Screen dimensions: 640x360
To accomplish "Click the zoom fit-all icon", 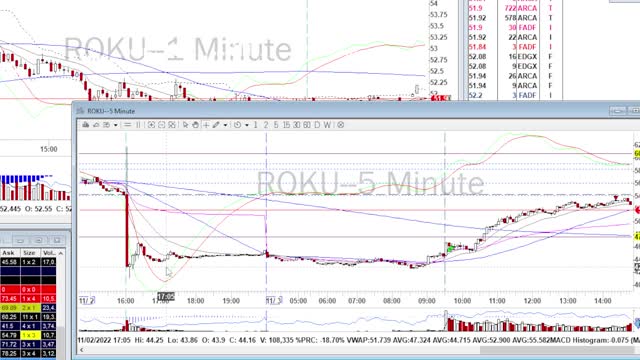I will (172, 125).
